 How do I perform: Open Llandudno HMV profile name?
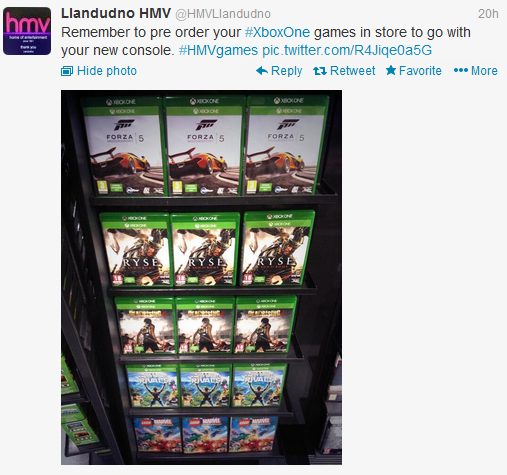(x=116, y=14)
